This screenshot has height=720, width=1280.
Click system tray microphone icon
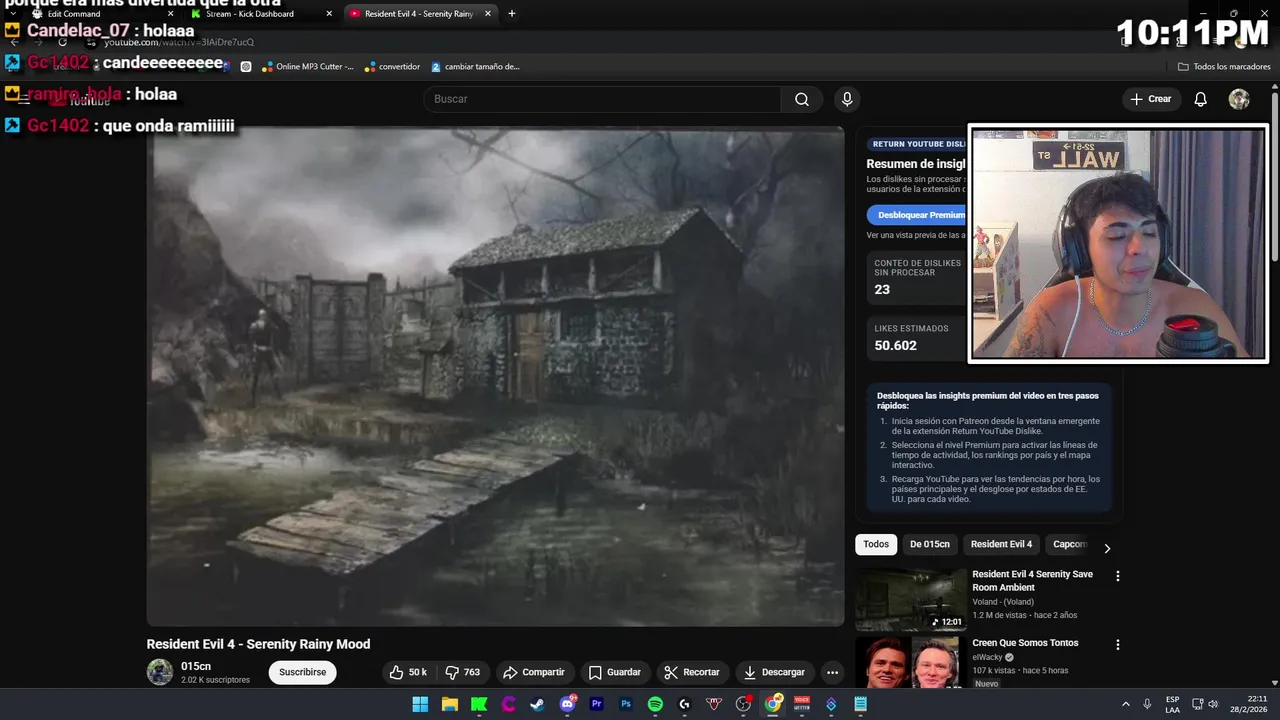[x=1147, y=704]
